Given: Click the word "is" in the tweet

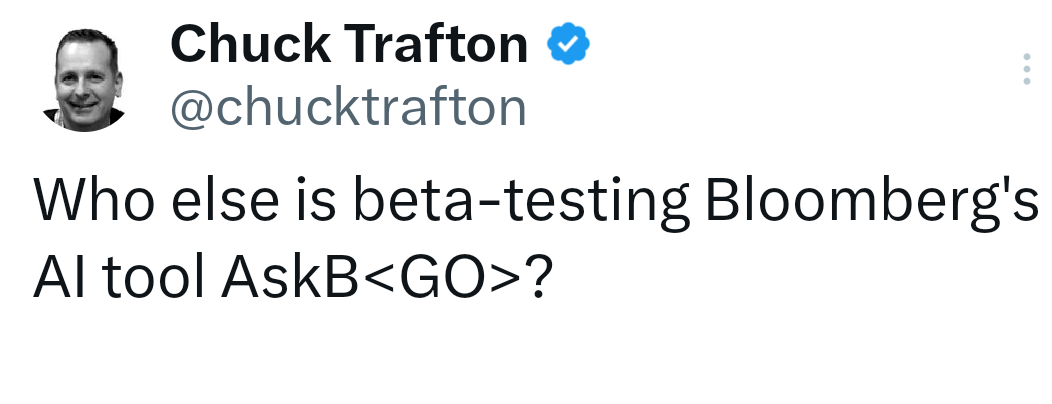Looking at the screenshot, I should [x=316, y=201].
